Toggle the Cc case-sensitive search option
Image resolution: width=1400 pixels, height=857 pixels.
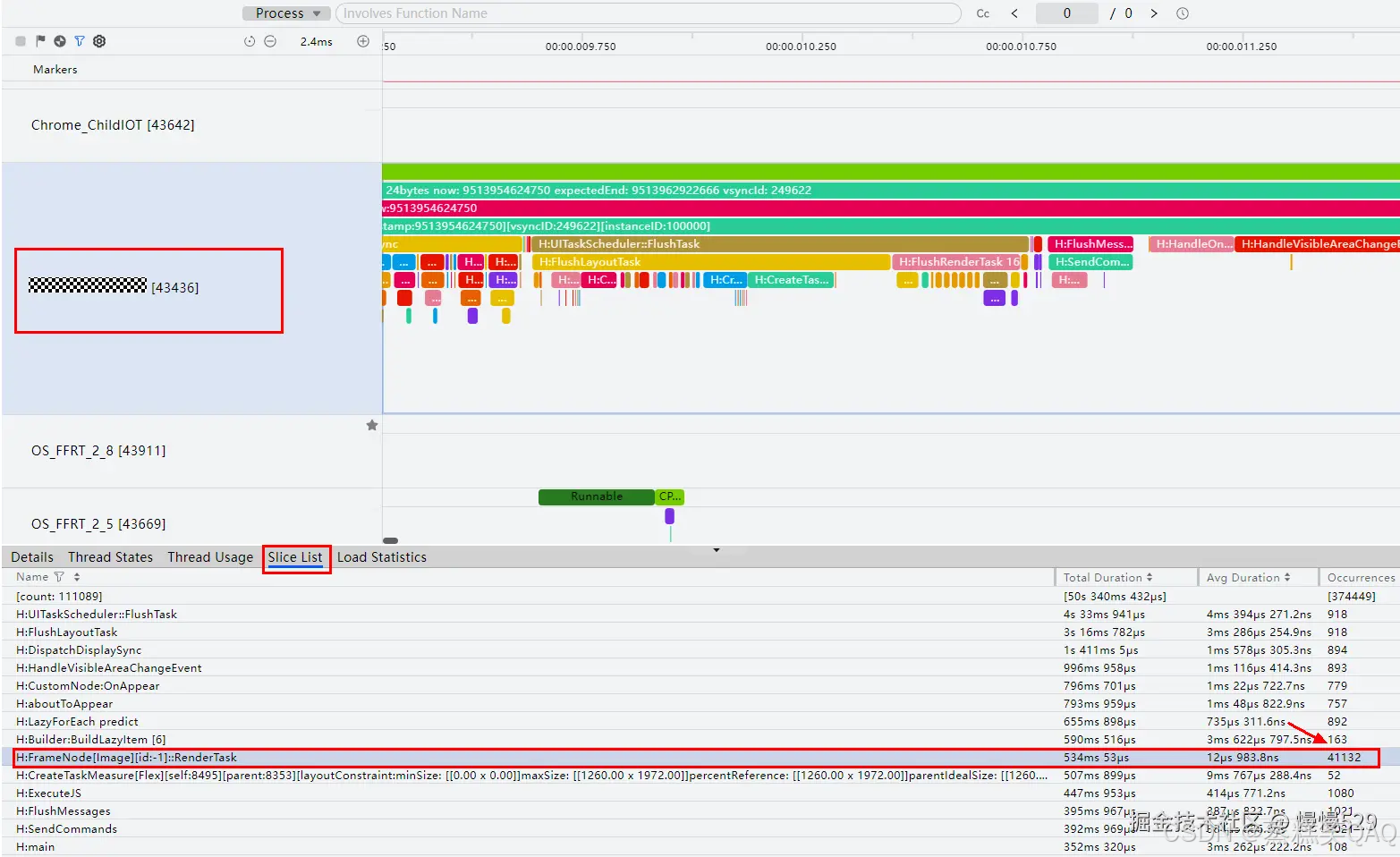982,13
